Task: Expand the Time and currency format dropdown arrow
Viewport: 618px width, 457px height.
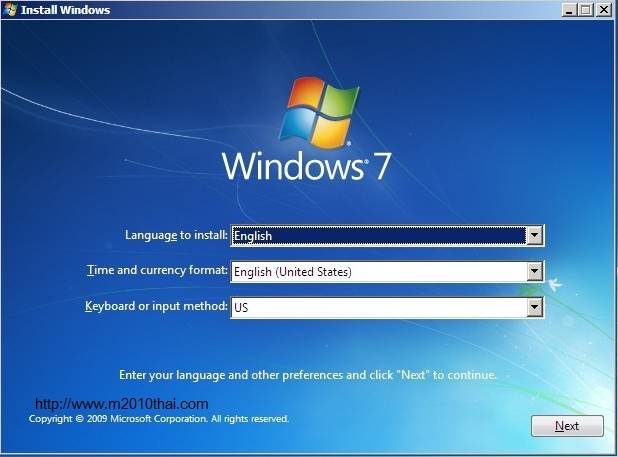Action: click(x=534, y=271)
